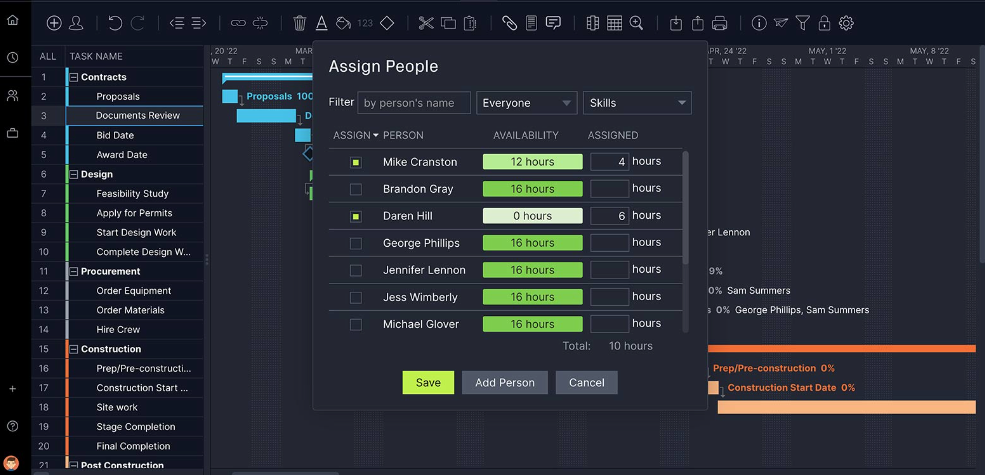
Task: Open the settings gear icon
Action: [846, 23]
